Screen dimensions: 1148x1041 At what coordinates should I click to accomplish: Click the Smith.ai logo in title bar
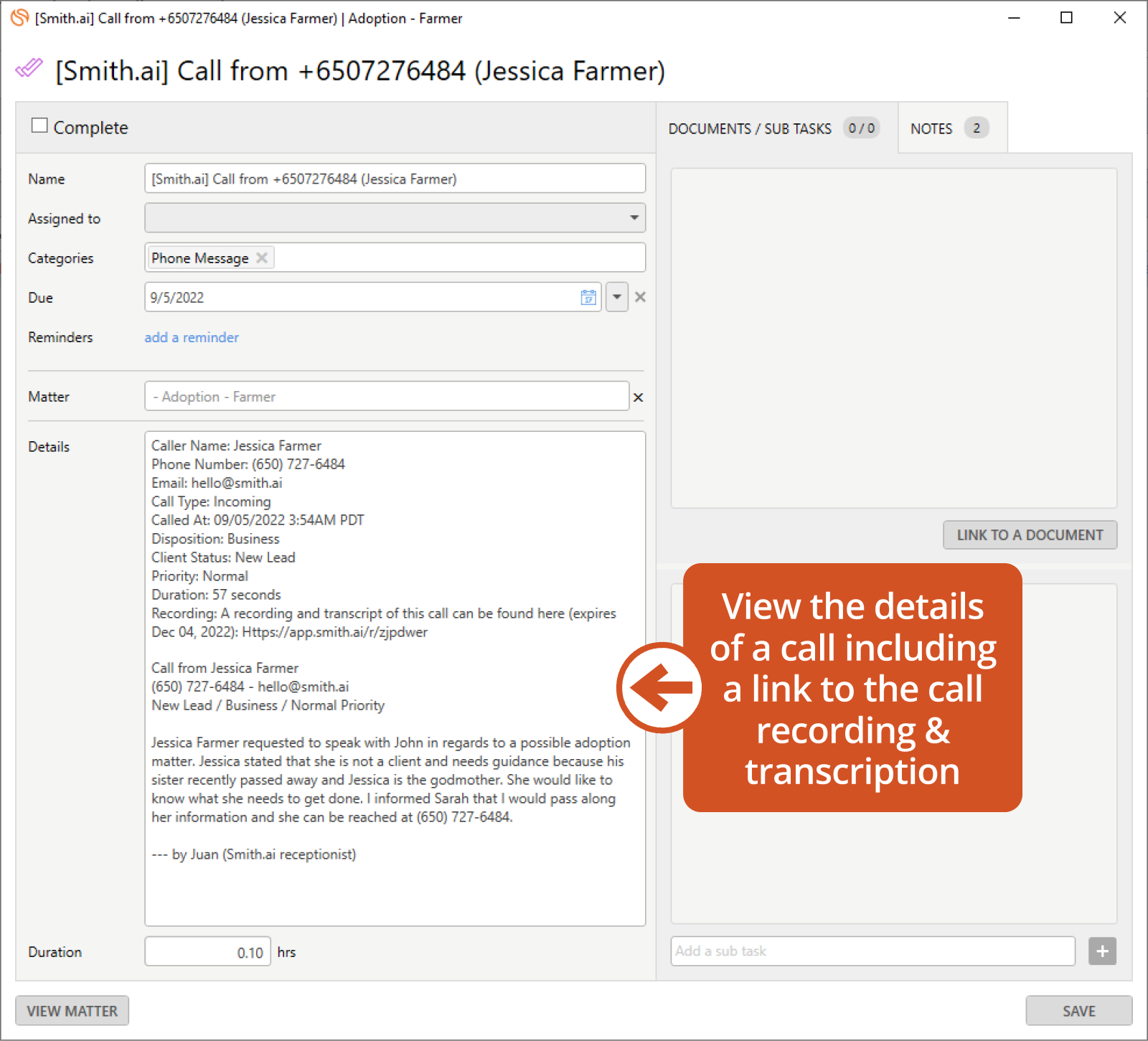(x=19, y=18)
